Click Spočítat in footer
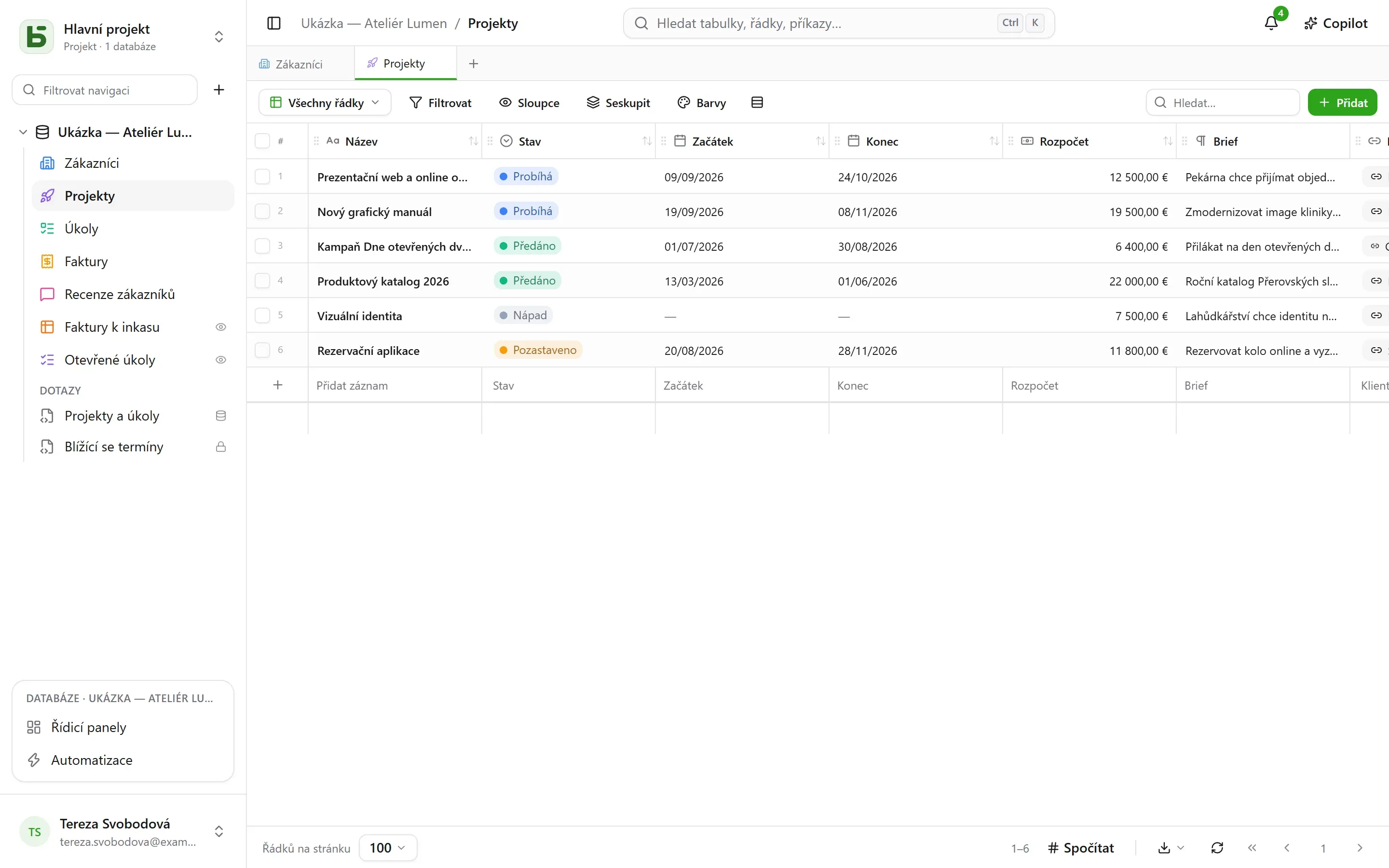Image resolution: width=1389 pixels, height=868 pixels. [x=1081, y=847]
